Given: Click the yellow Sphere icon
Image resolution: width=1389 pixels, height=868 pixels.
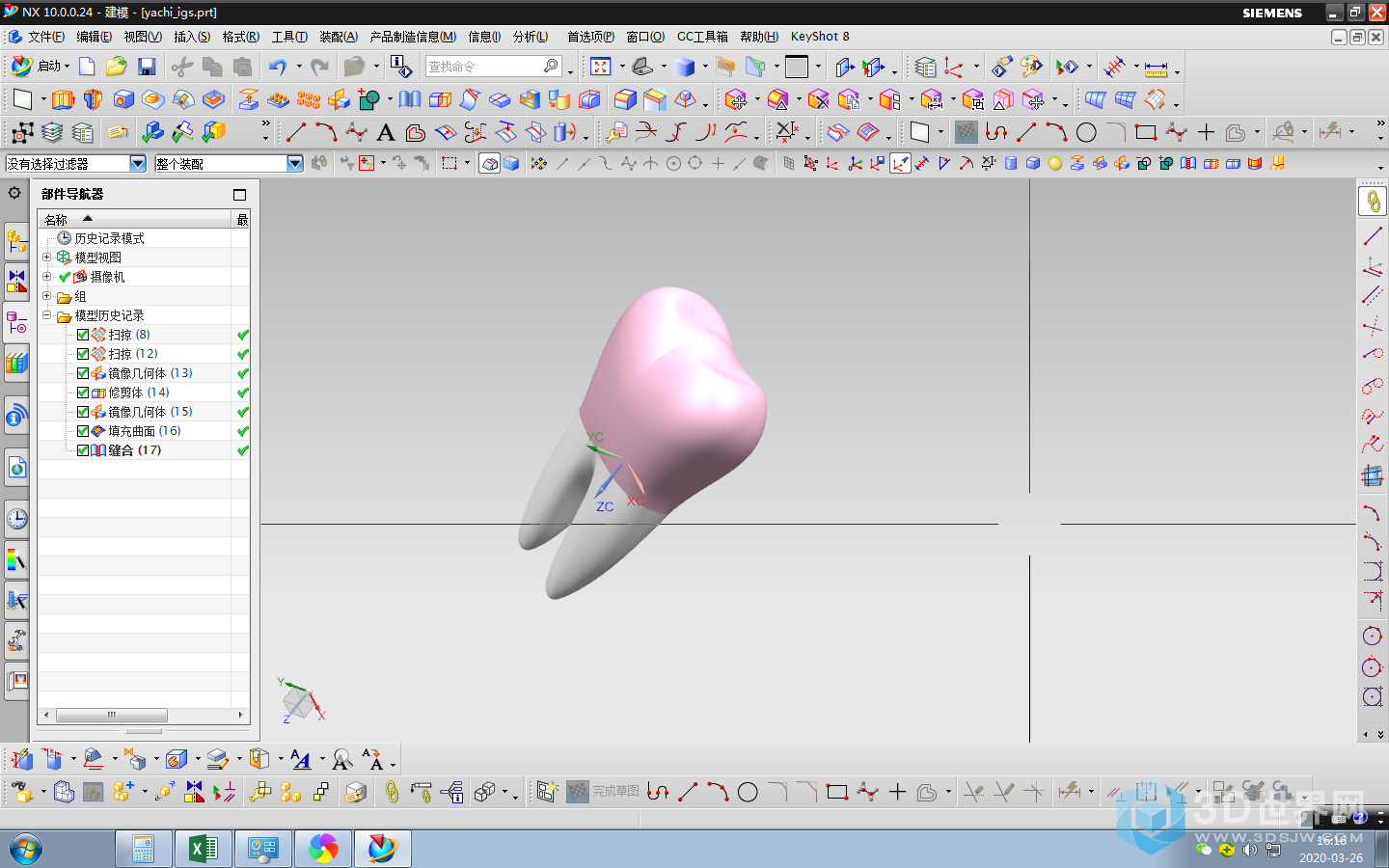Looking at the screenshot, I should pos(1055,163).
